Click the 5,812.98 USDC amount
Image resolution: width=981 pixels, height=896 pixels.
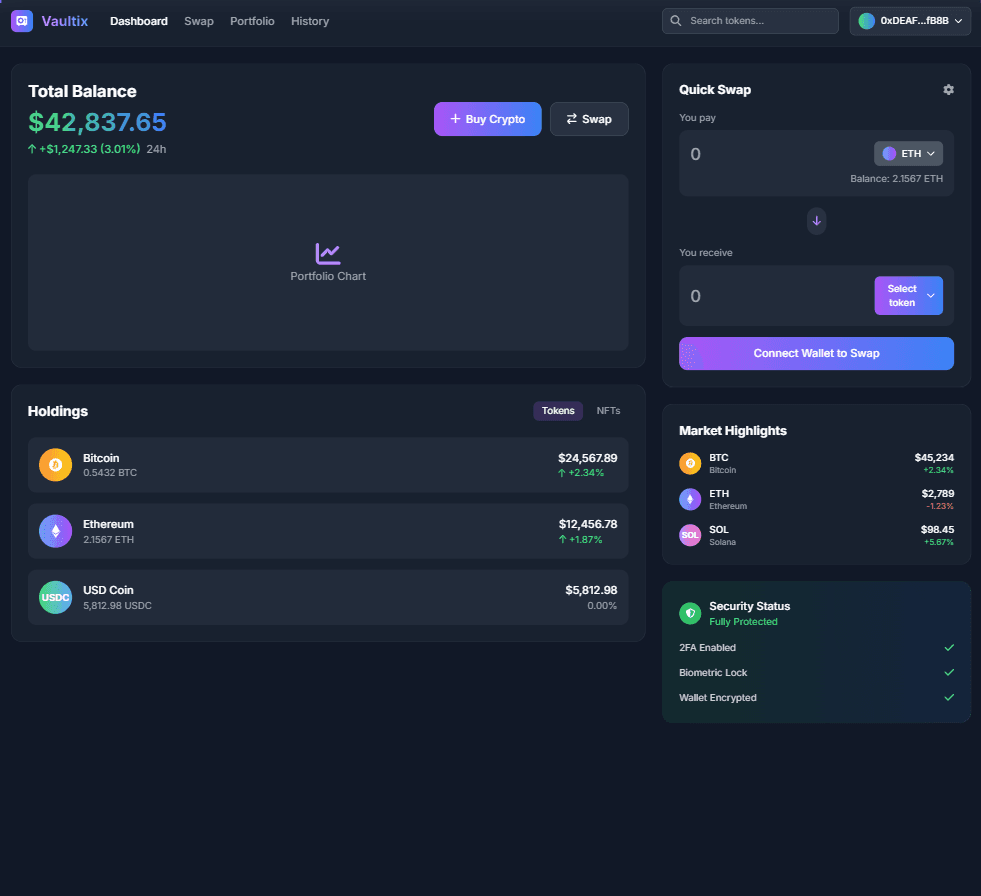click(118, 606)
